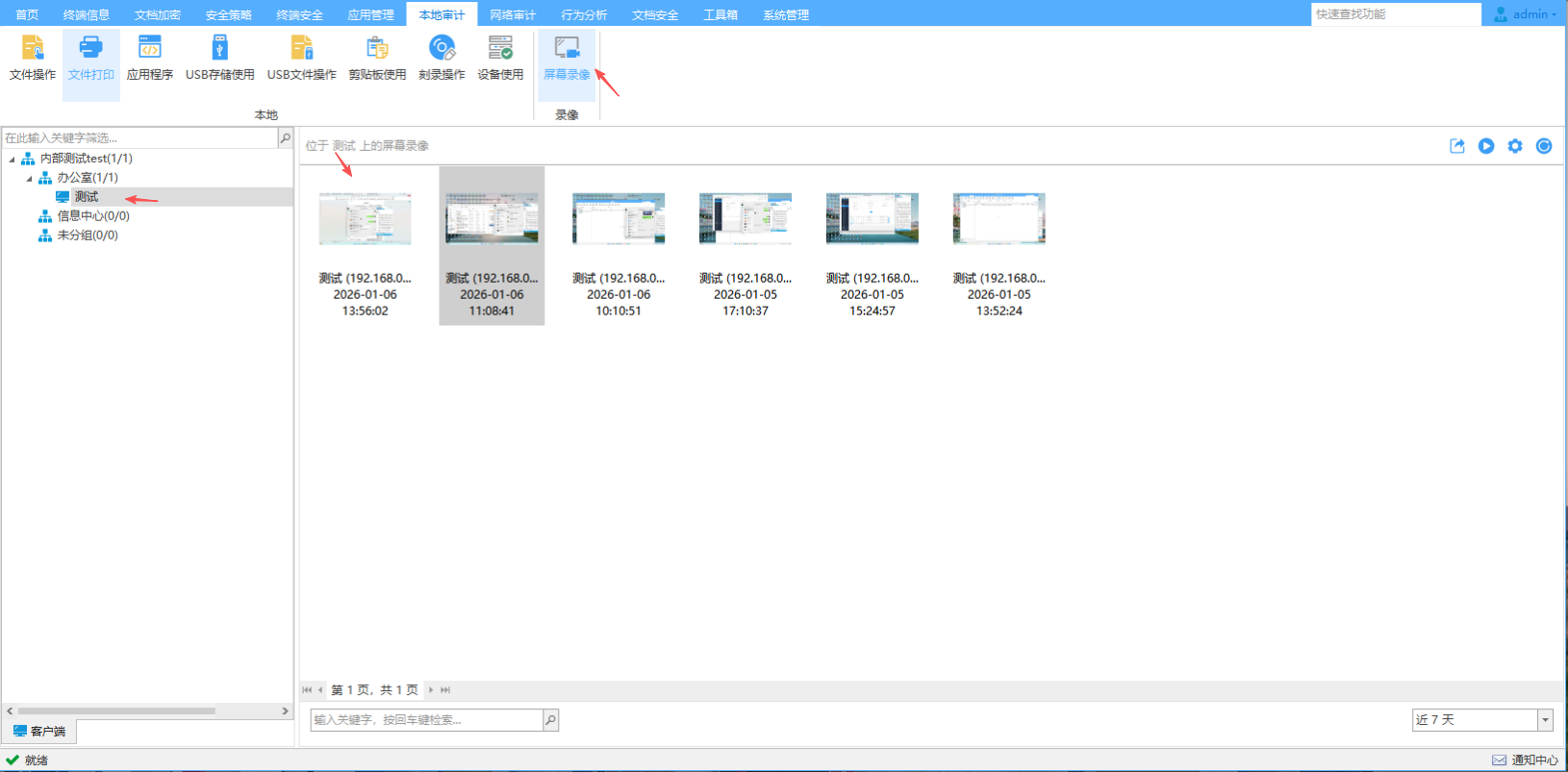Open the 应用程序 application audit

pyautogui.click(x=150, y=58)
